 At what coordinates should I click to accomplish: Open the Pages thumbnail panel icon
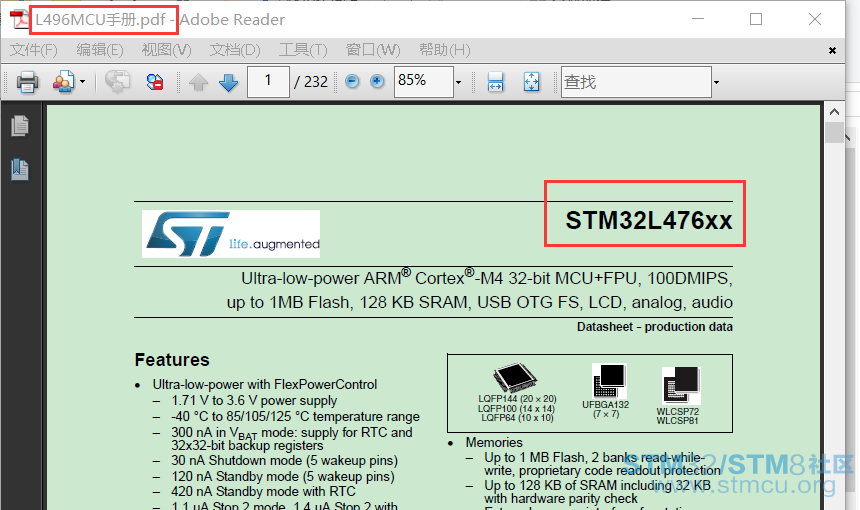[20, 126]
